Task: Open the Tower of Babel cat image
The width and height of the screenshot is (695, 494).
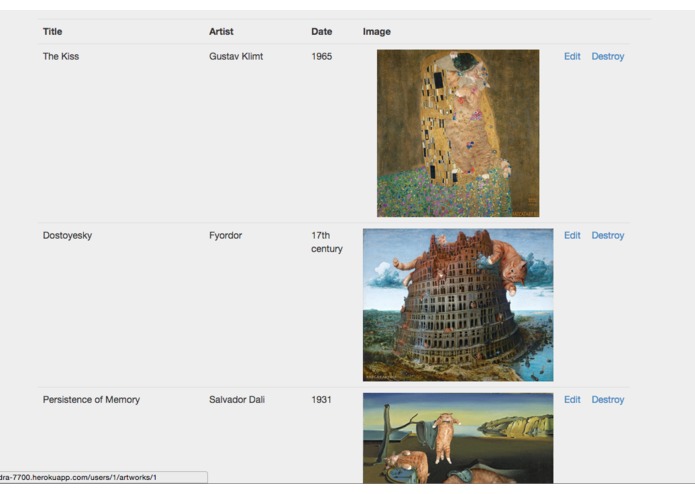Action: click(458, 305)
